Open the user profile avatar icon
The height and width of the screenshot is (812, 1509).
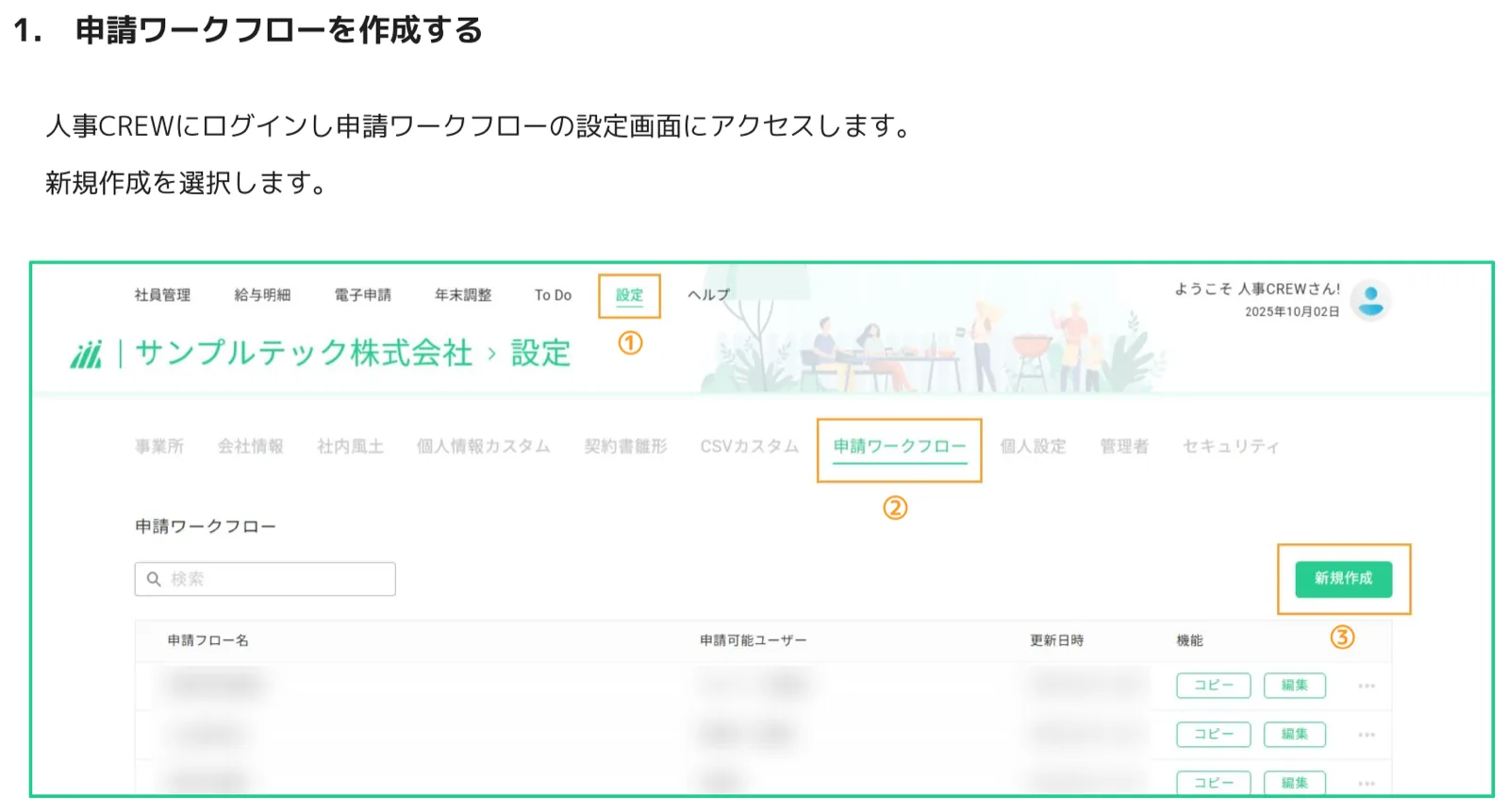tap(1370, 300)
